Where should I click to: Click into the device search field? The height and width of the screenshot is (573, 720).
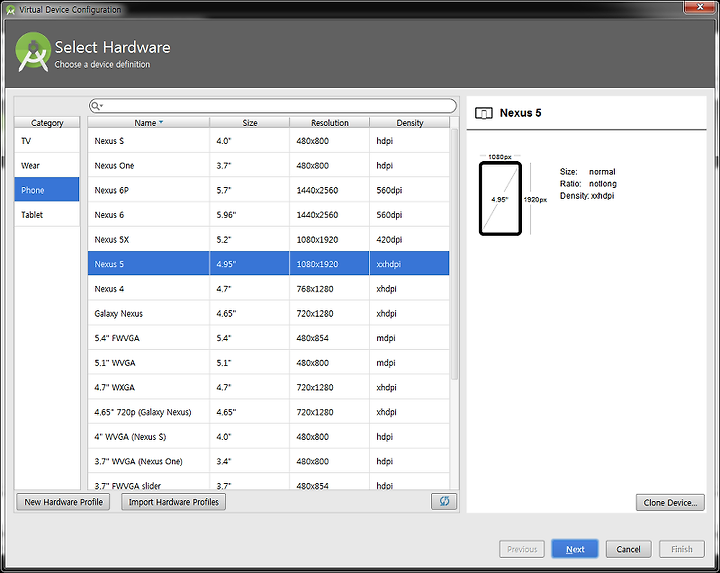273,106
